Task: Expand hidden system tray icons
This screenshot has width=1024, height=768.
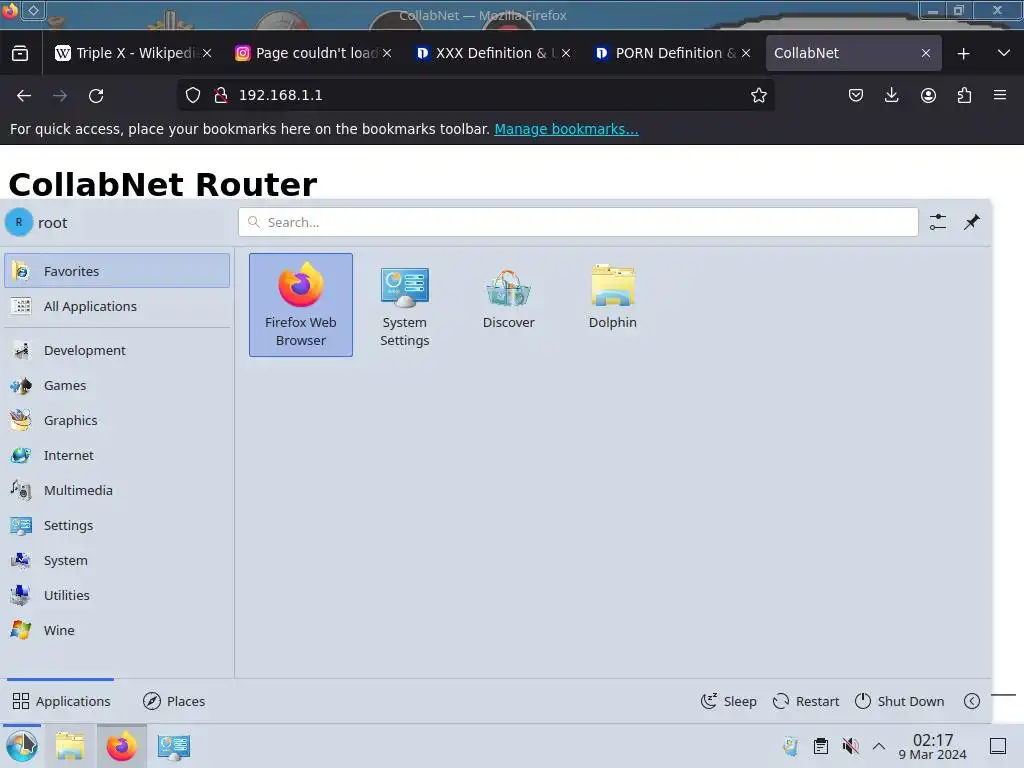Action: (879, 746)
